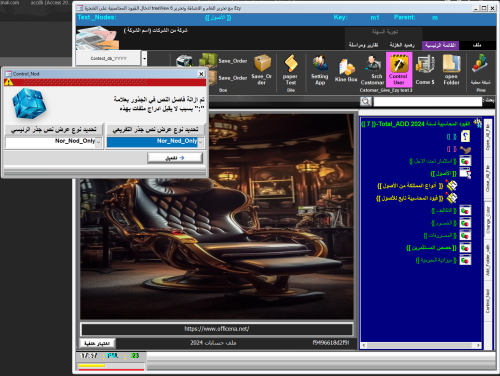Open the highlighted sub-root Nor_Nod_Only dropdown arrow
This screenshot has height=376, width=500.
[200, 142]
